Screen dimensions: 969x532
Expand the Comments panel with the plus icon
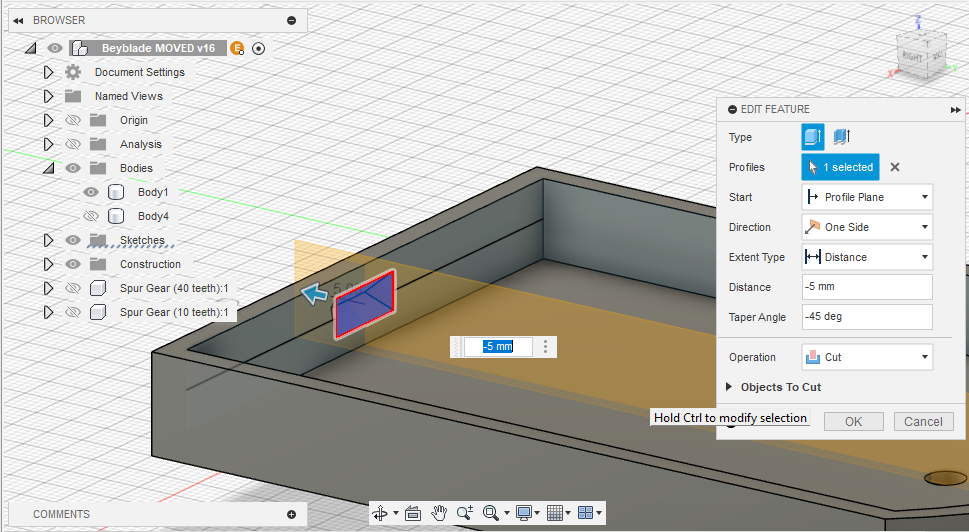click(292, 514)
